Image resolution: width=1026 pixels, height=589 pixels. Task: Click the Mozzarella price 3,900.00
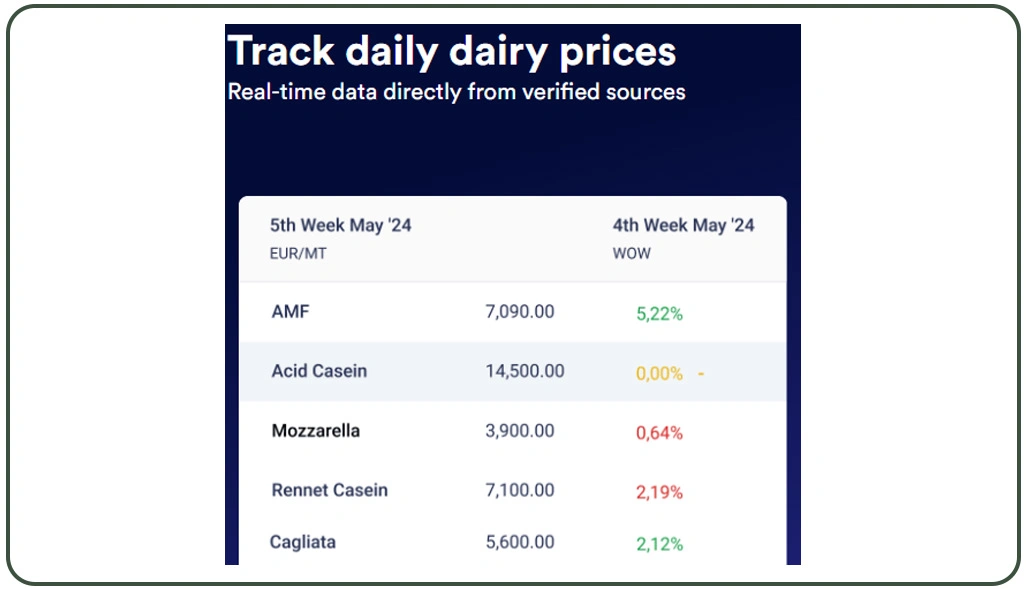(x=519, y=431)
